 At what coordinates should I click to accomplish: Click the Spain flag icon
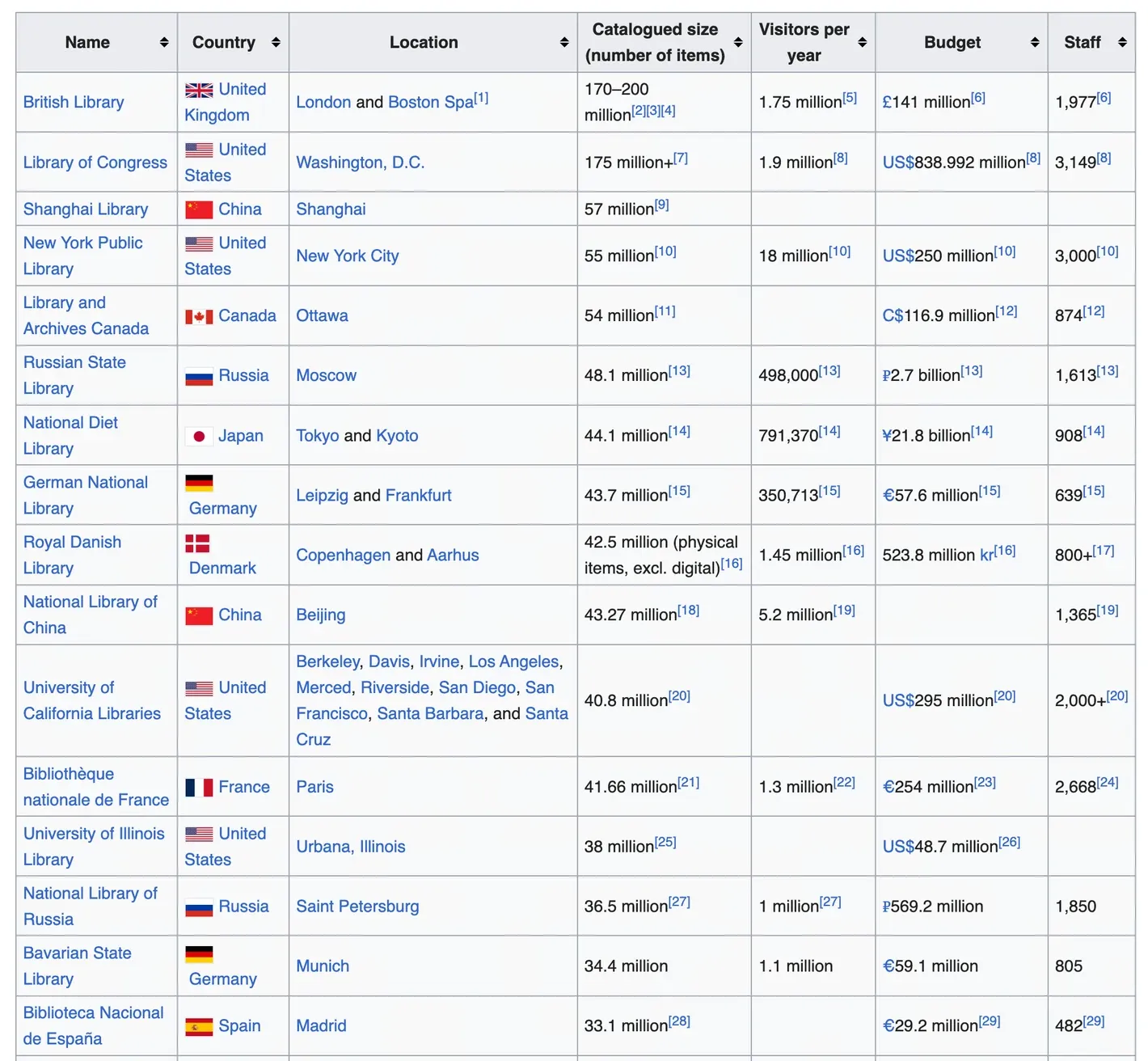tap(199, 1027)
